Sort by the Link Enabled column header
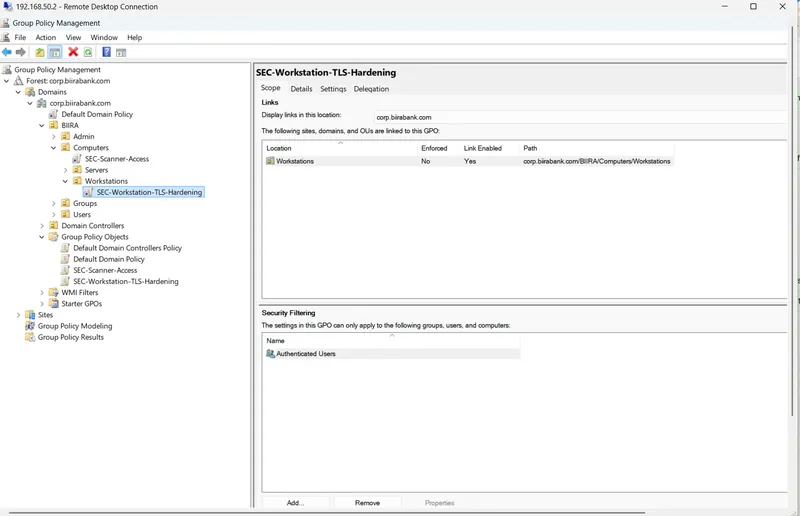 coord(490,148)
